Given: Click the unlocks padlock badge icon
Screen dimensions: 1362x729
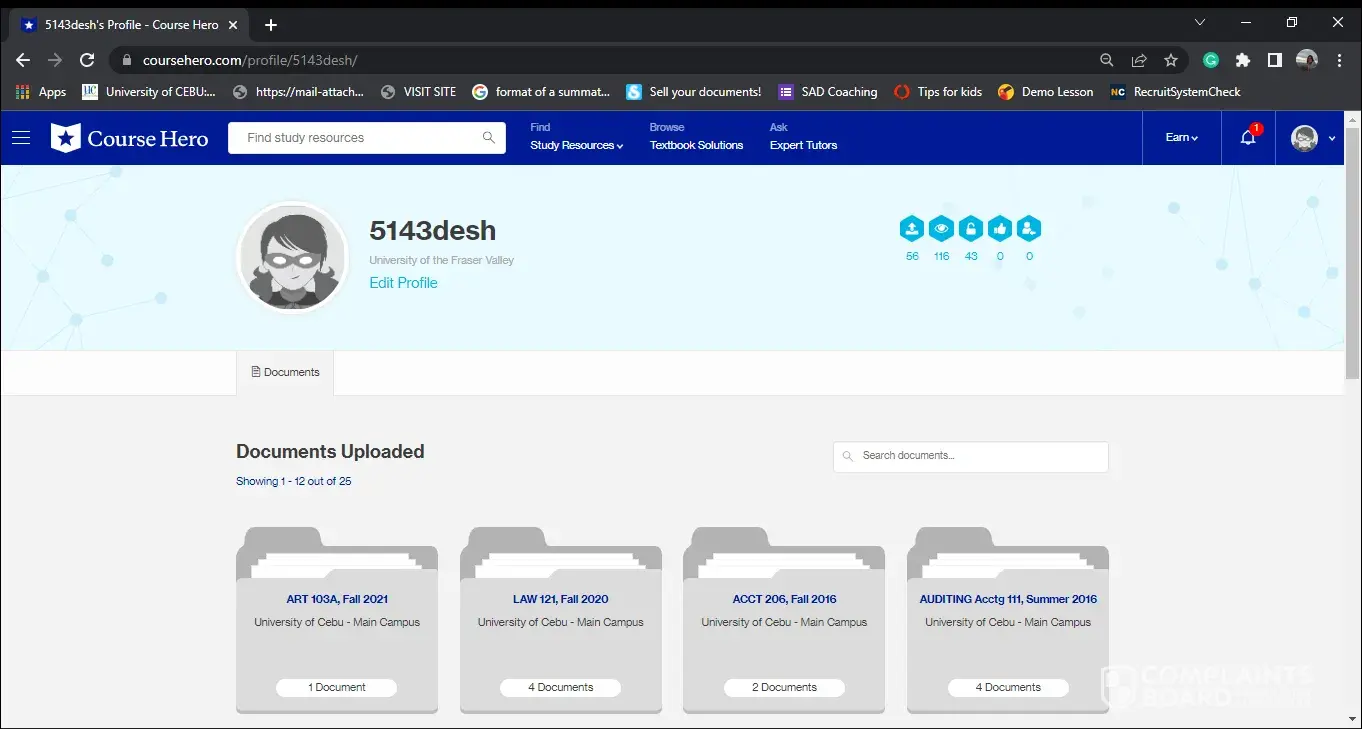Looking at the screenshot, I should [x=970, y=229].
